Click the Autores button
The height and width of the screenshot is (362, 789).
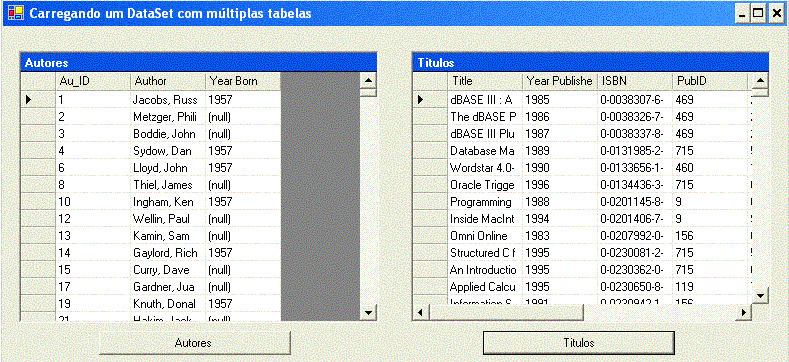click(x=194, y=343)
